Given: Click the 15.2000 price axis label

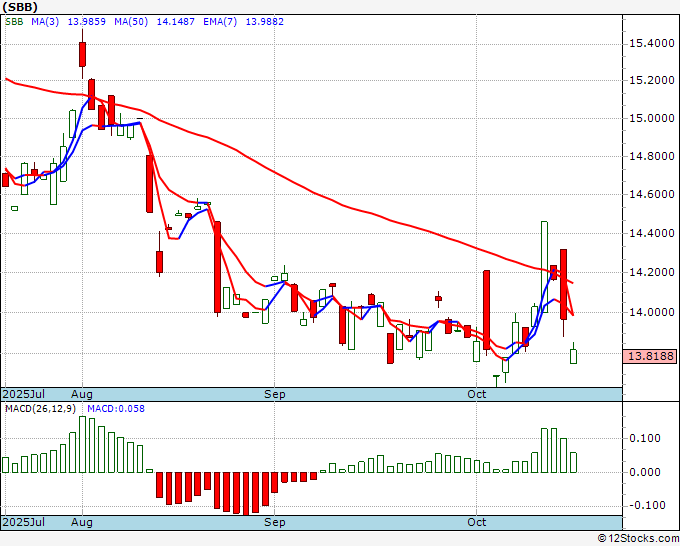Looking at the screenshot, I should pyautogui.click(x=652, y=80).
